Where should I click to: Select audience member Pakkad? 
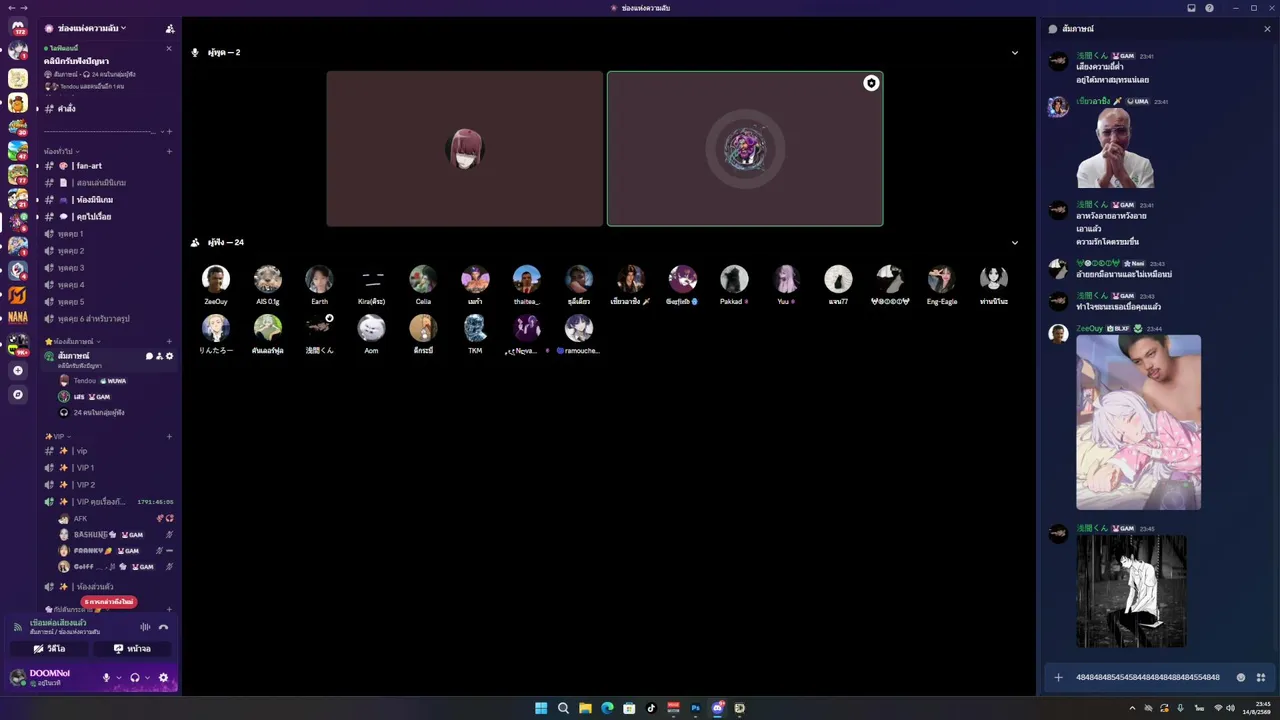[734, 284]
